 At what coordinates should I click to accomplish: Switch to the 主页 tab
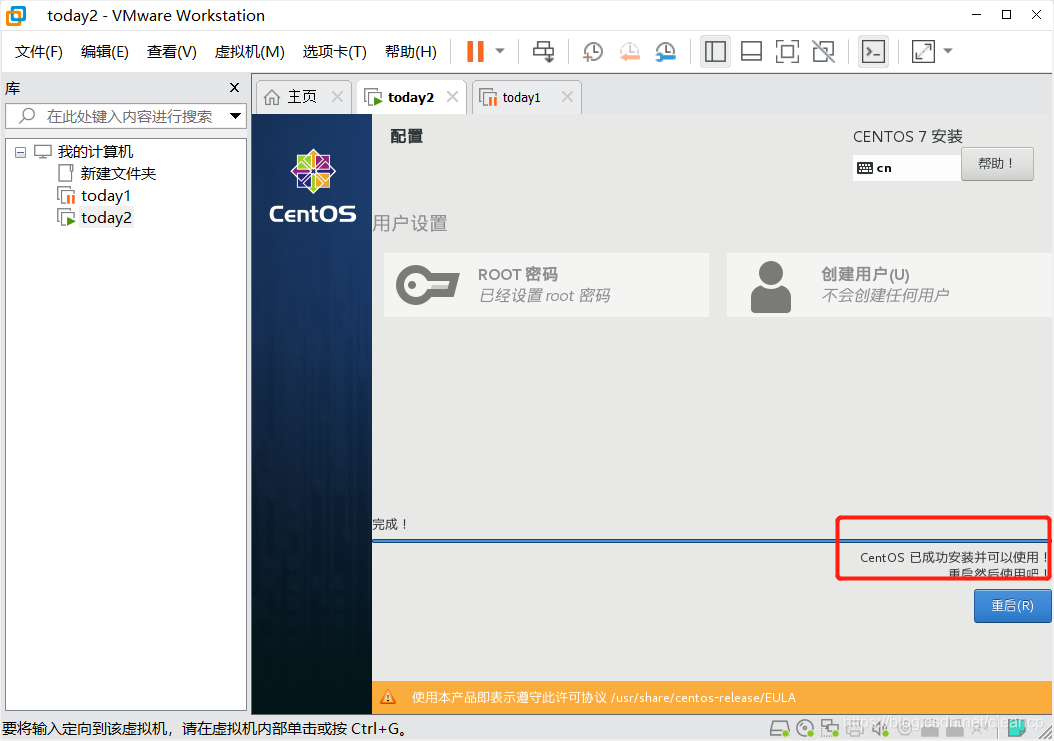coord(302,97)
